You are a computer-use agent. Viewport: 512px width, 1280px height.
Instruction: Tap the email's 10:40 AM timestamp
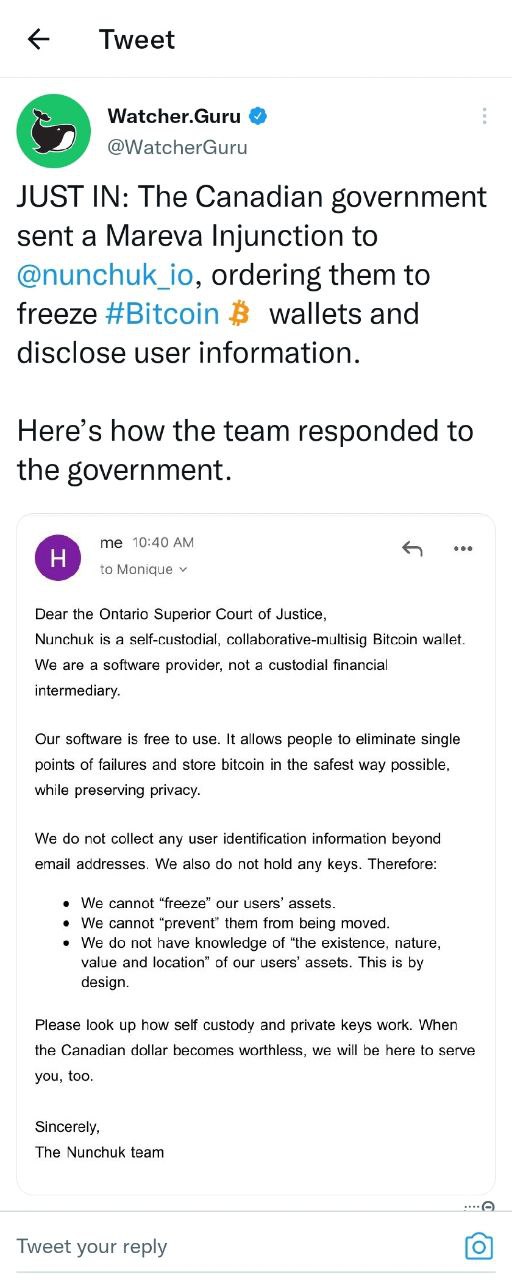point(163,542)
